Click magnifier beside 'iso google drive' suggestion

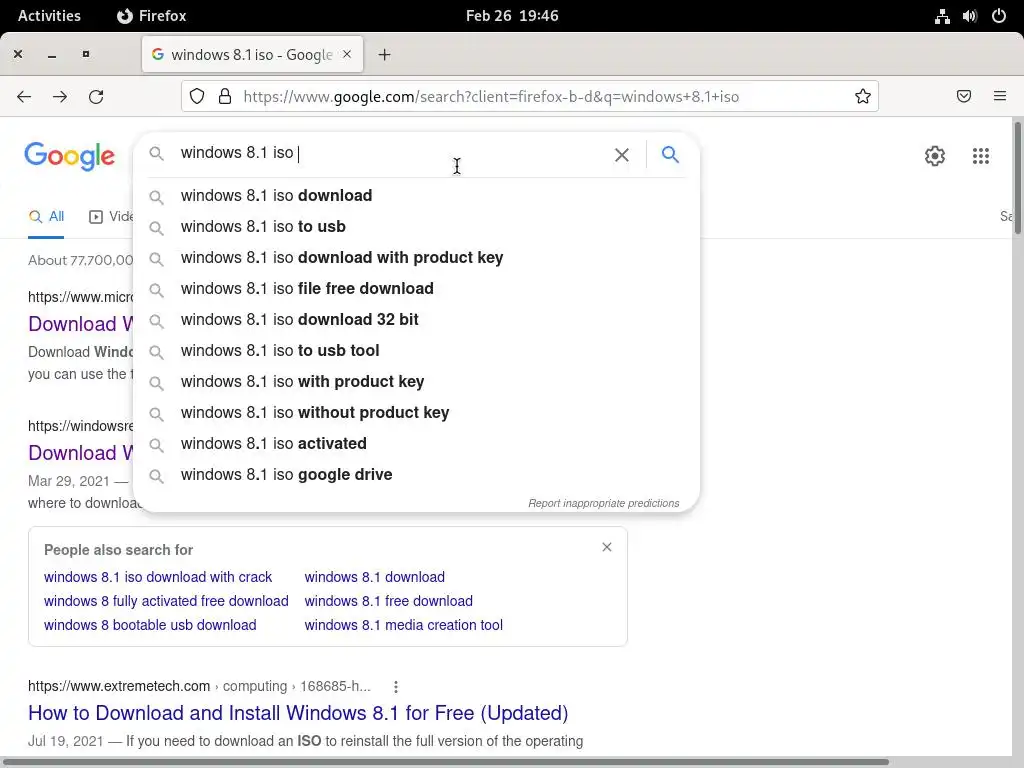tap(156, 475)
